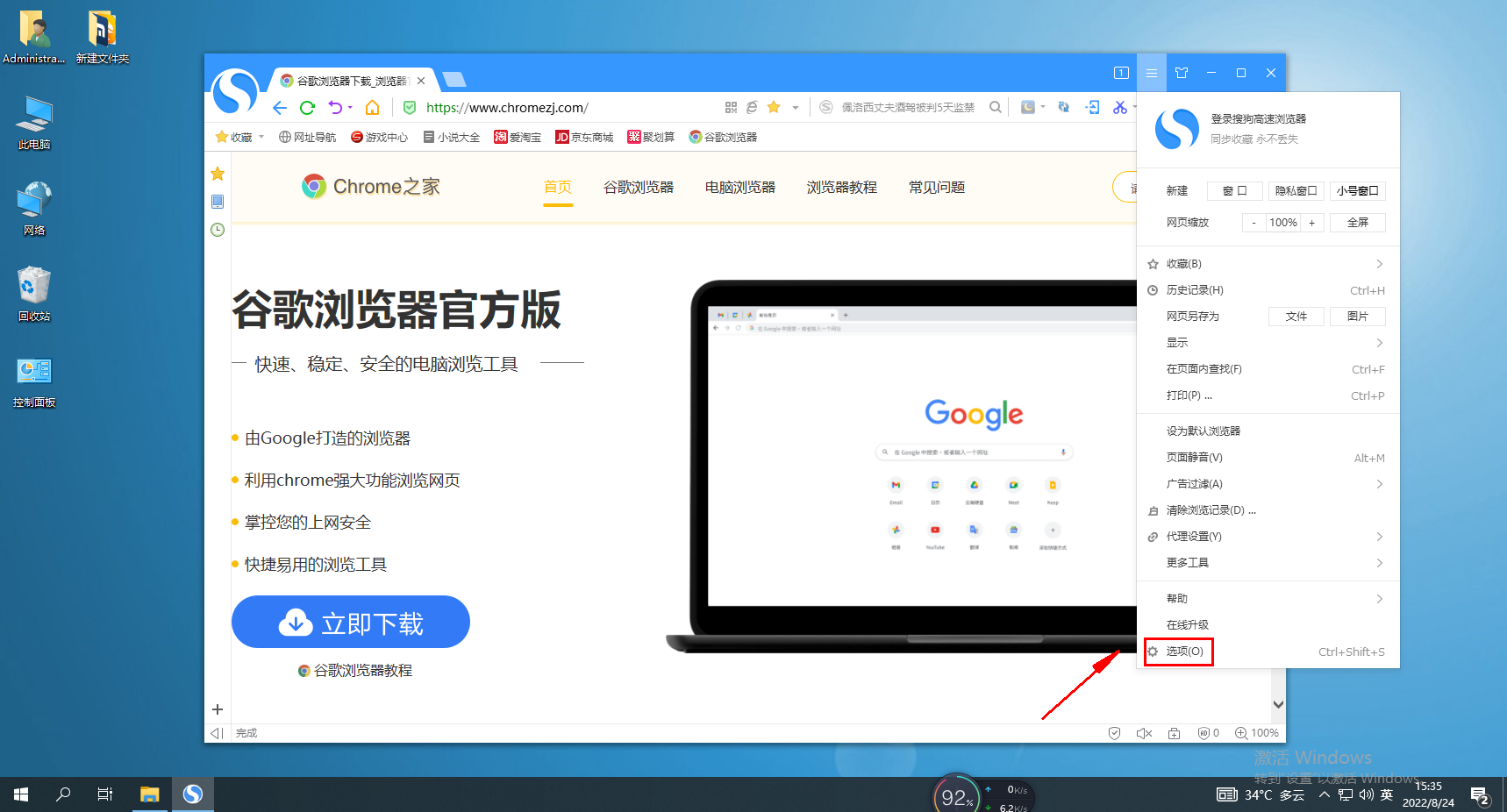The height and width of the screenshot is (812, 1507).
Task: Click the scissors screenshot tool
Action: [1120, 107]
